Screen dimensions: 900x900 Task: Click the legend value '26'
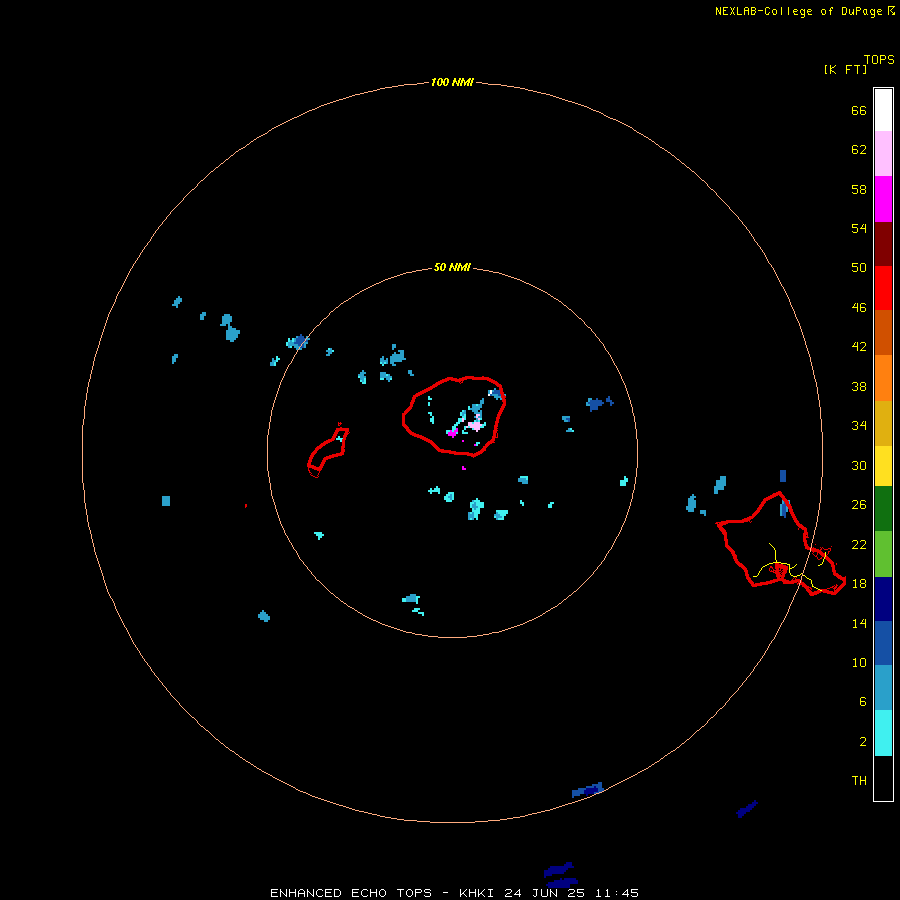click(x=859, y=505)
